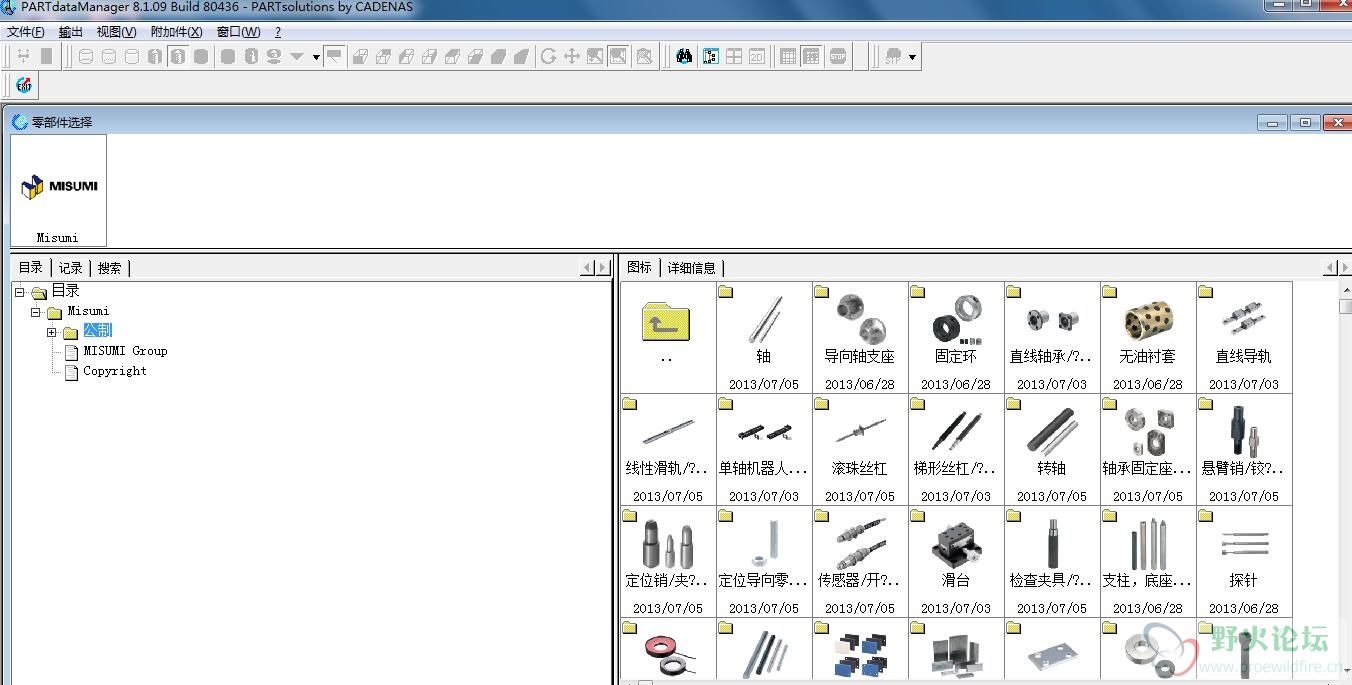Open search with the binoculars icon

click(684, 56)
